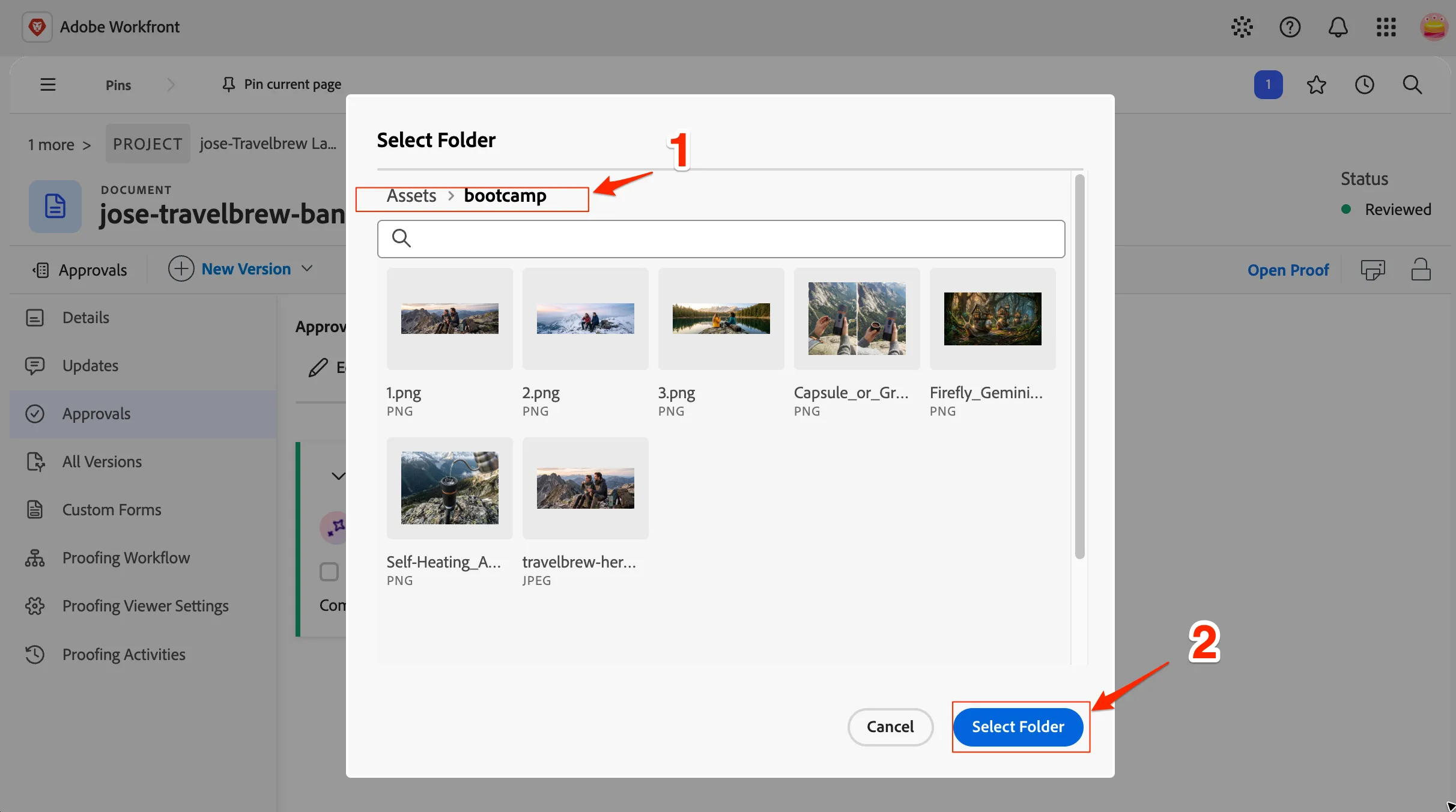Screen dimensions: 1456x812
Task: Open the Updates sidebar section
Action: [143, 366]
